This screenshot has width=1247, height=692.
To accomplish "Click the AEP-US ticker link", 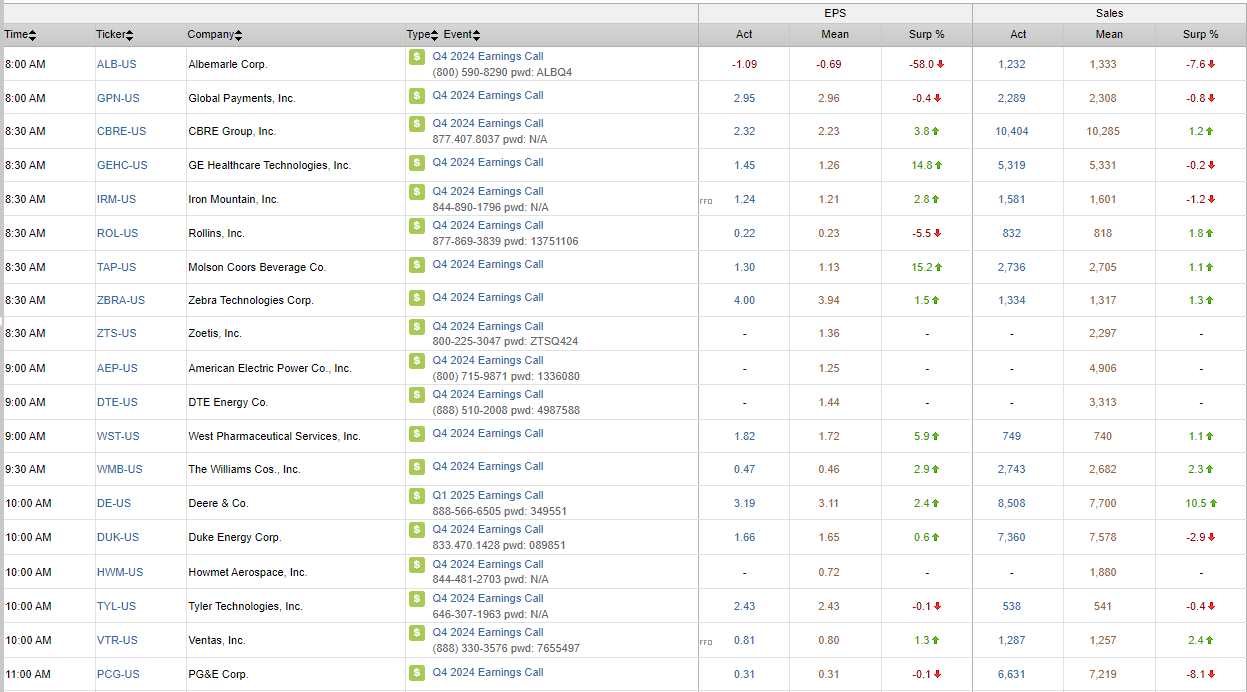I will pos(117,368).
